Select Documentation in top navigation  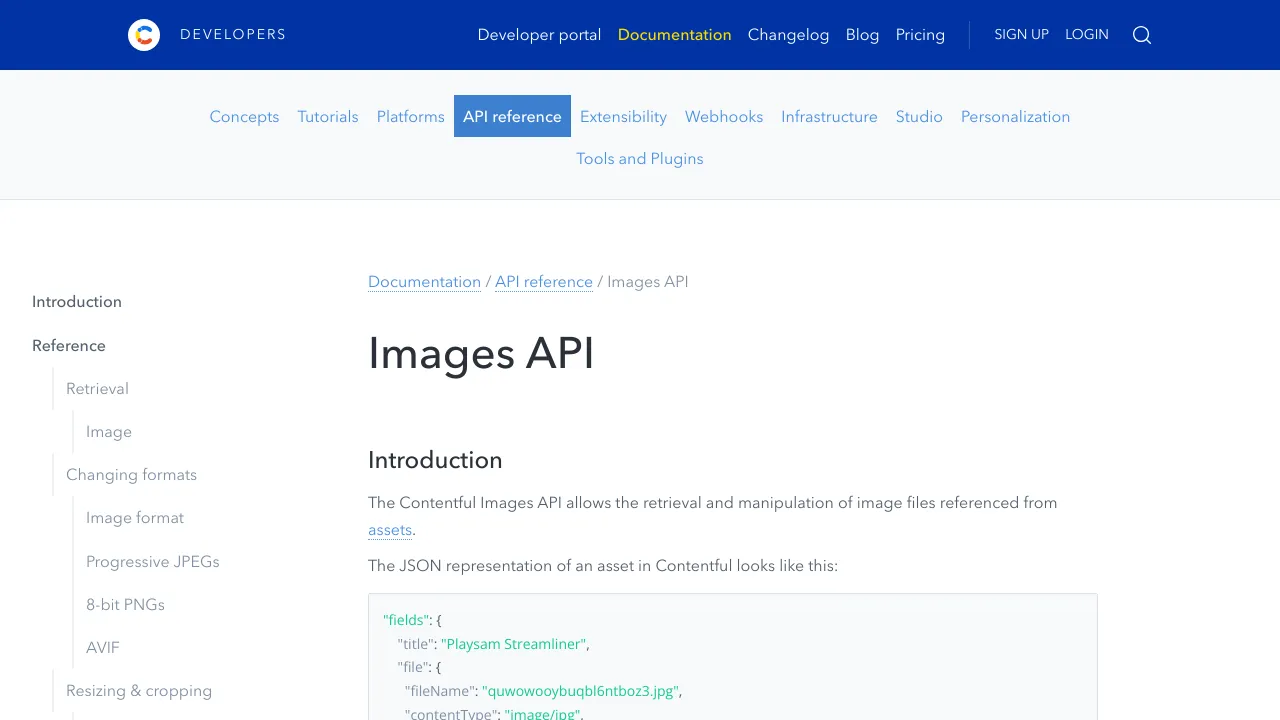tap(675, 35)
